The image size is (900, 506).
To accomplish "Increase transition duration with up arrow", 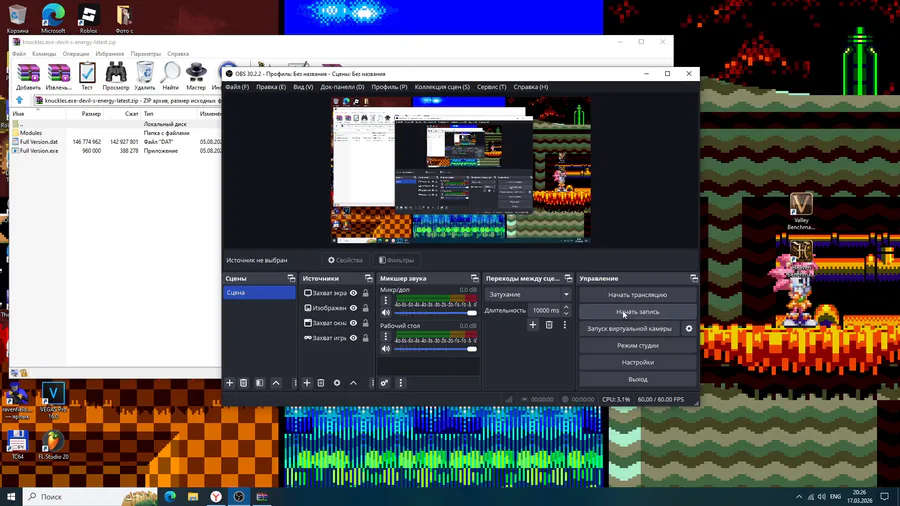I will point(566,308).
